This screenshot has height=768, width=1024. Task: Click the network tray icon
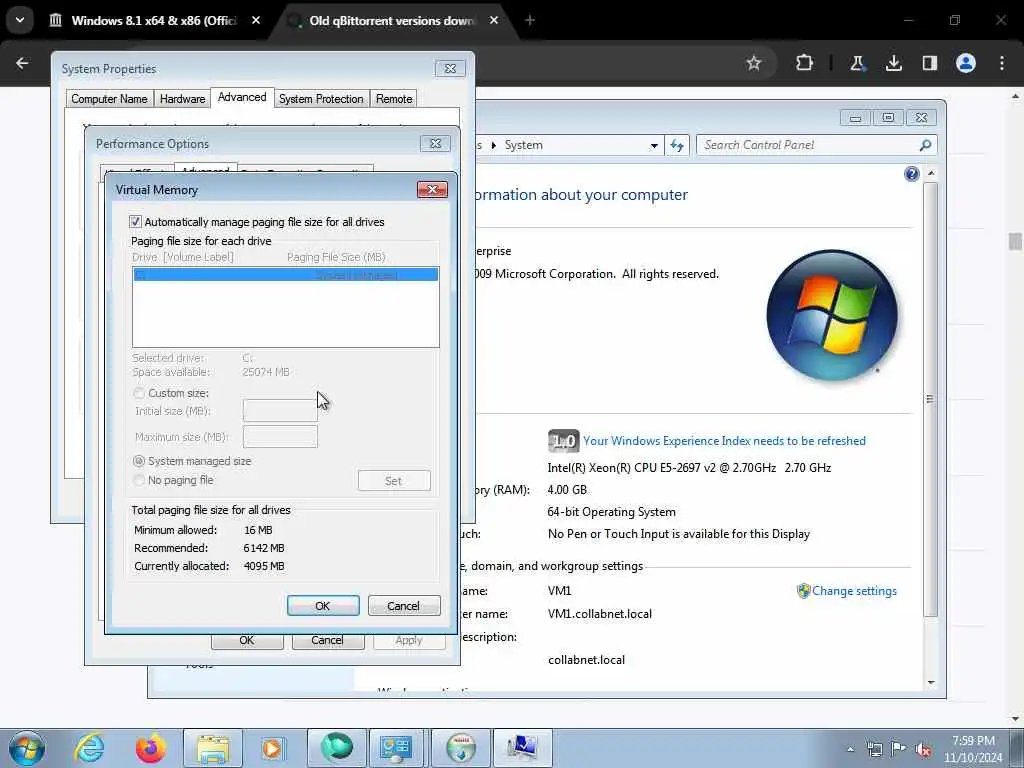point(874,749)
